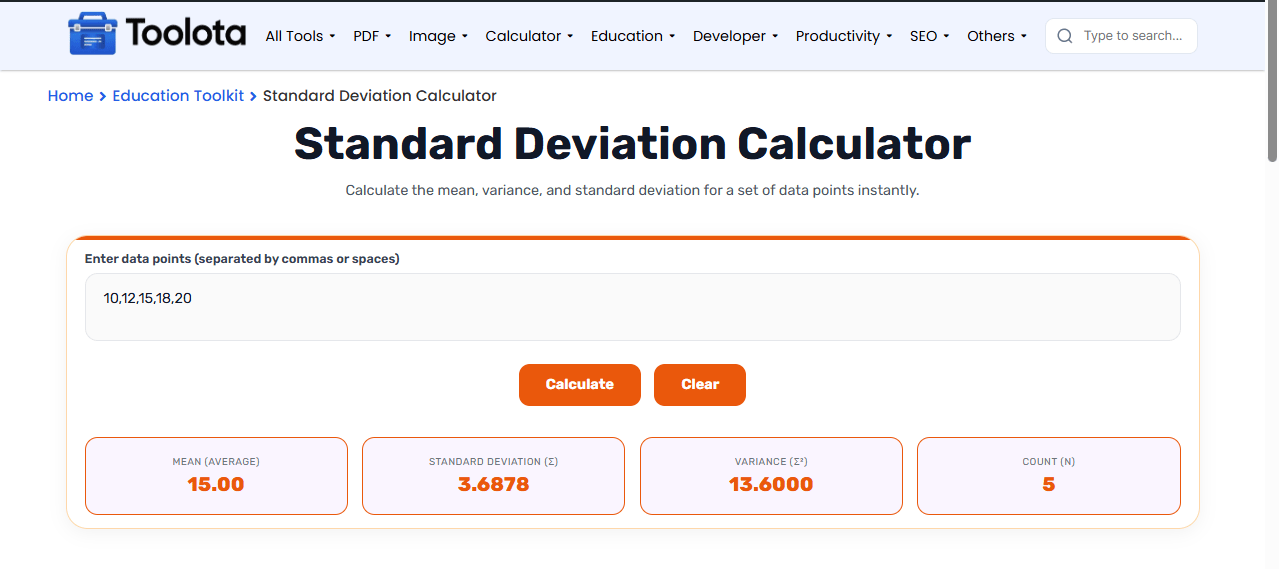Click the page vertical scrollbar thumb
Viewport: 1279px width, 569px height.
(x=1272, y=83)
